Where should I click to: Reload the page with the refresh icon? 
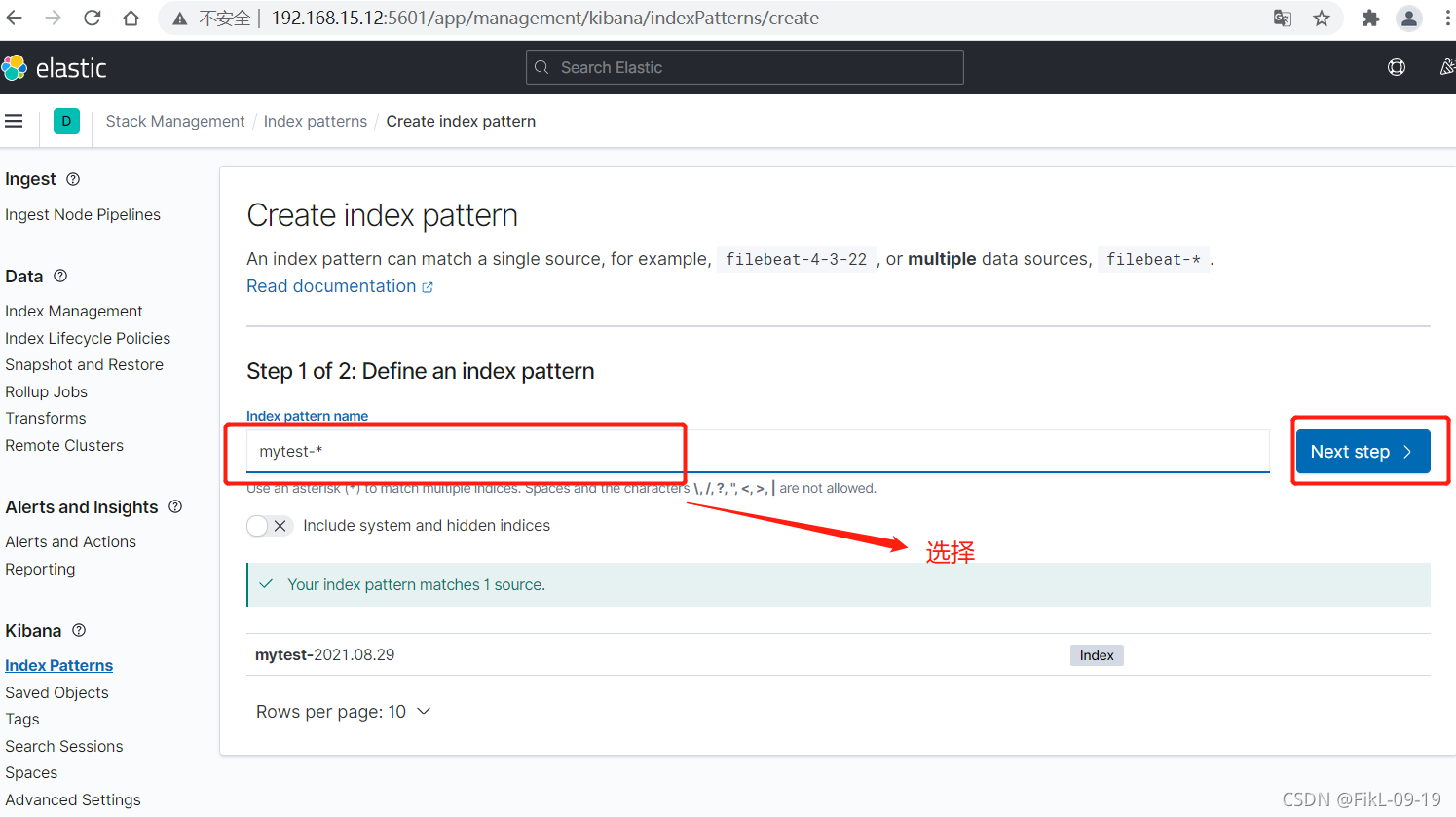pyautogui.click(x=93, y=18)
